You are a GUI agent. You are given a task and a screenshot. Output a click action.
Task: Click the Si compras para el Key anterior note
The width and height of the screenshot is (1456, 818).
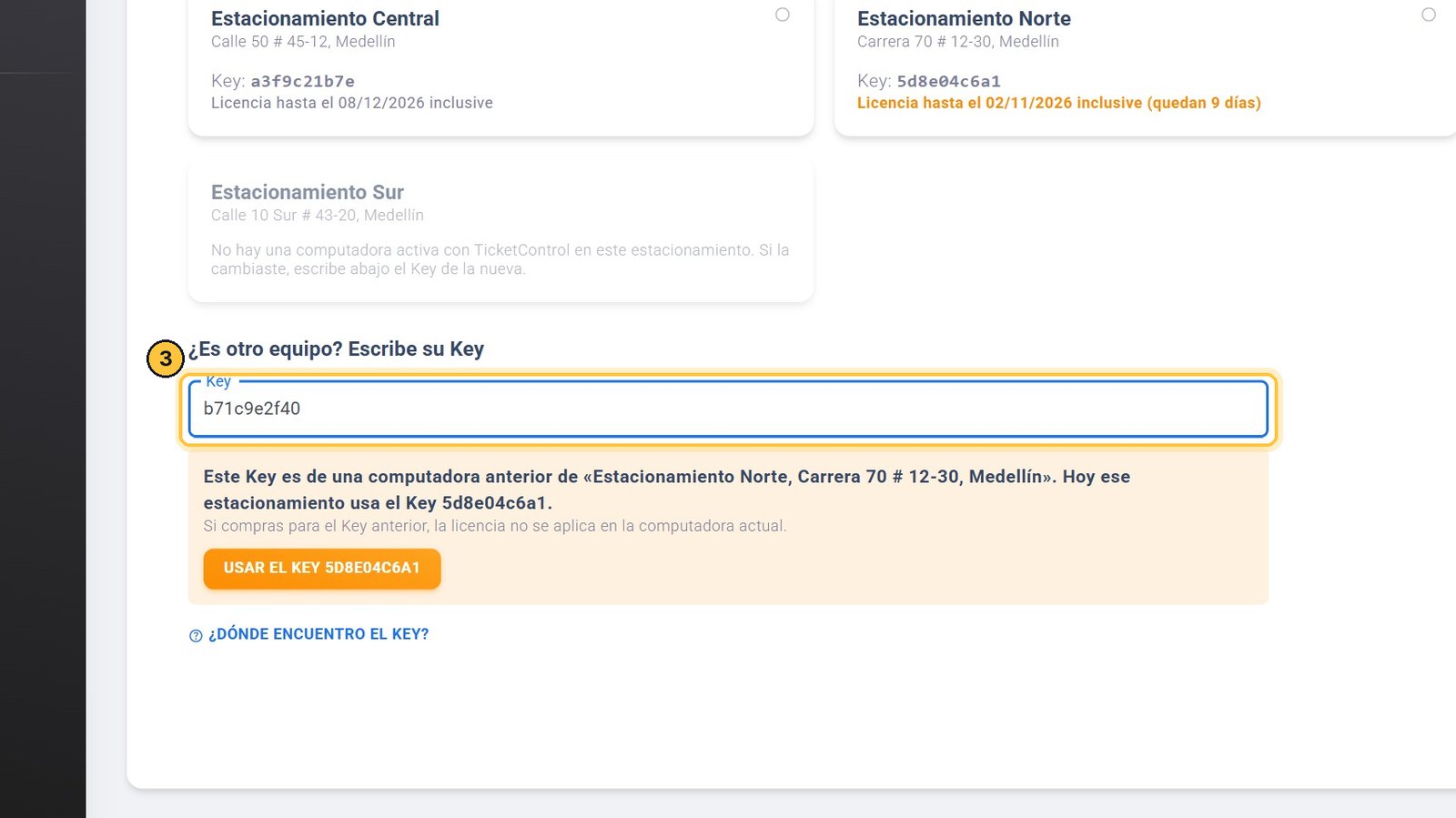click(x=495, y=526)
